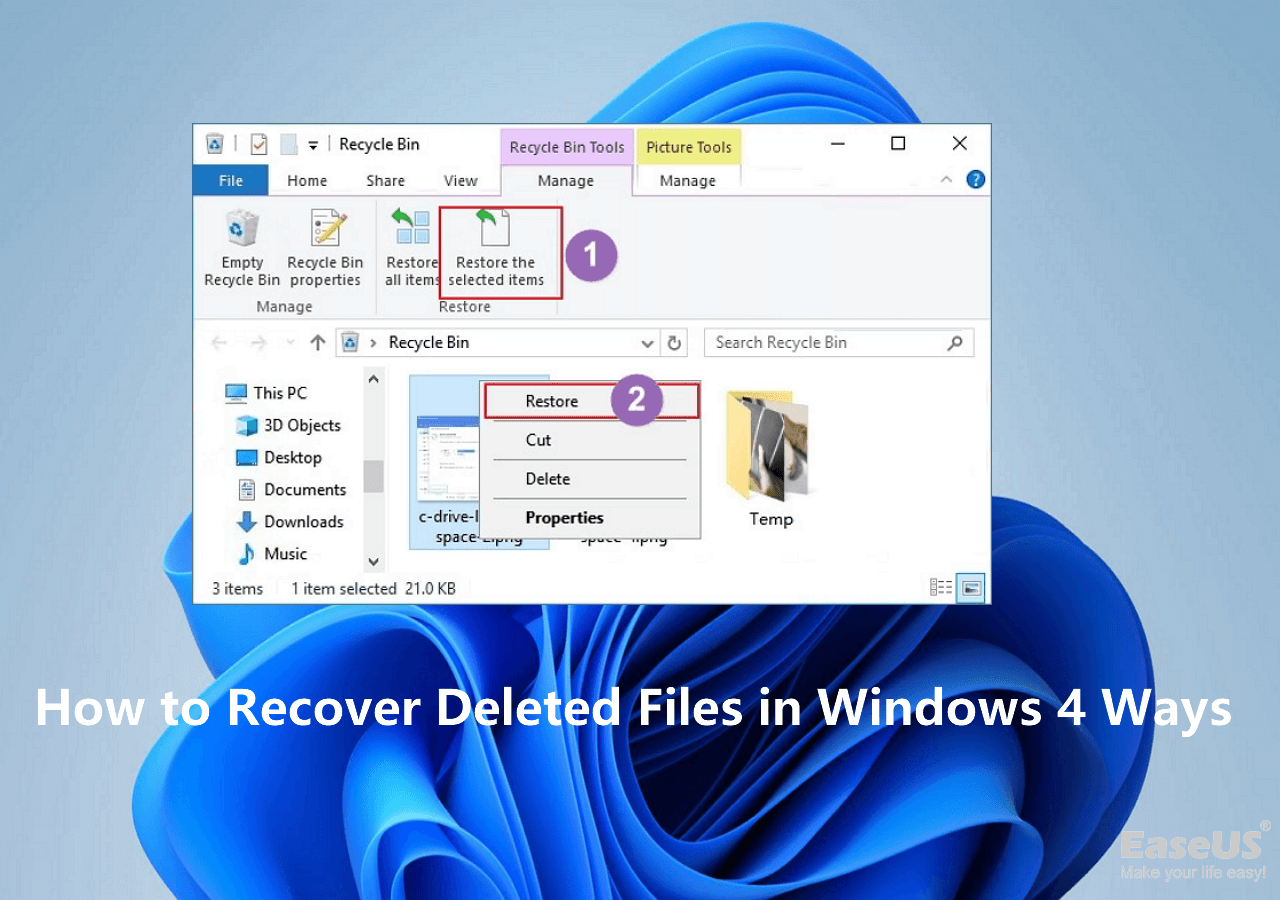This screenshot has width=1280, height=900.
Task: Switch to the Share ribbon tab
Action: coord(385,180)
